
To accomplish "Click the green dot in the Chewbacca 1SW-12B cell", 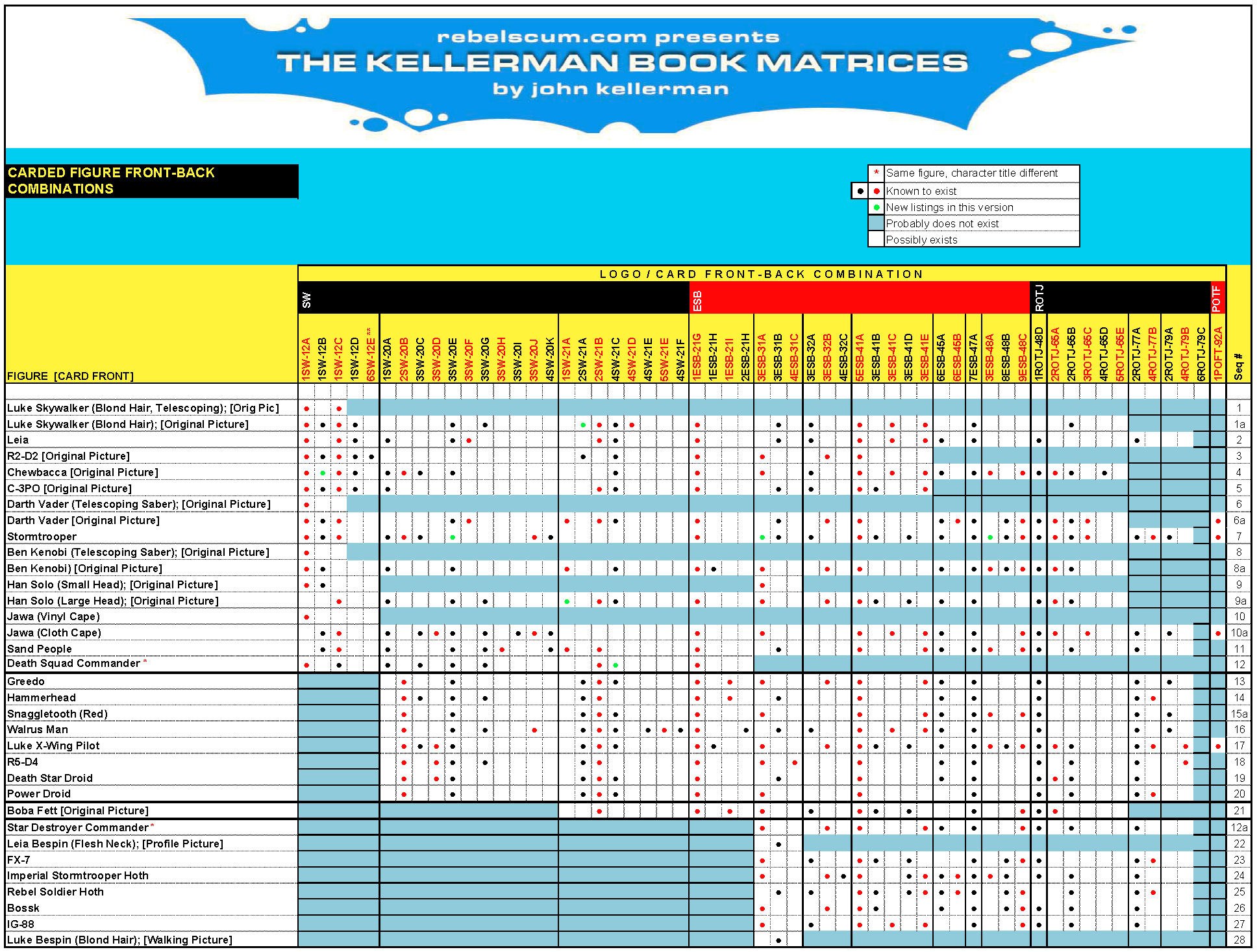I will tap(323, 472).
